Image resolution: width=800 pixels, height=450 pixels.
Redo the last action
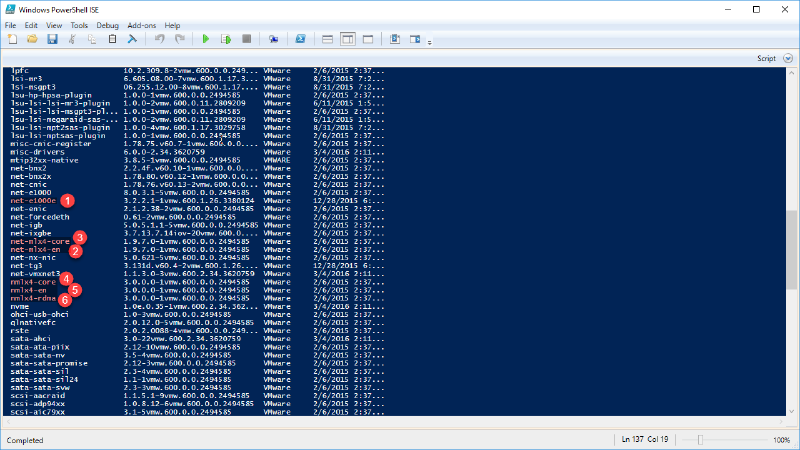pyautogui.click(x=180, y=39)
